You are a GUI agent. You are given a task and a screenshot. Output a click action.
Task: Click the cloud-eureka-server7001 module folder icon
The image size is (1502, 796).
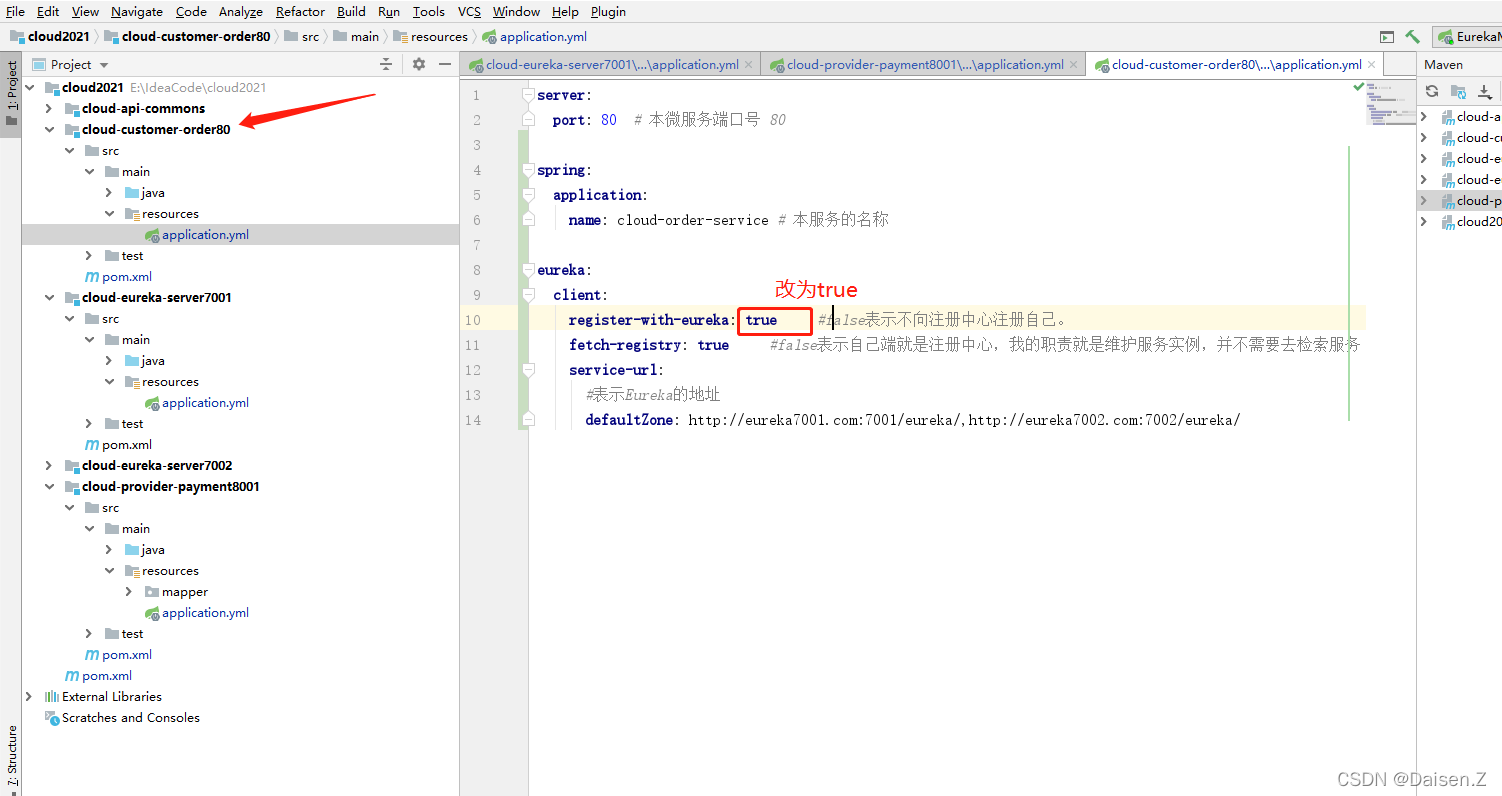72,297
